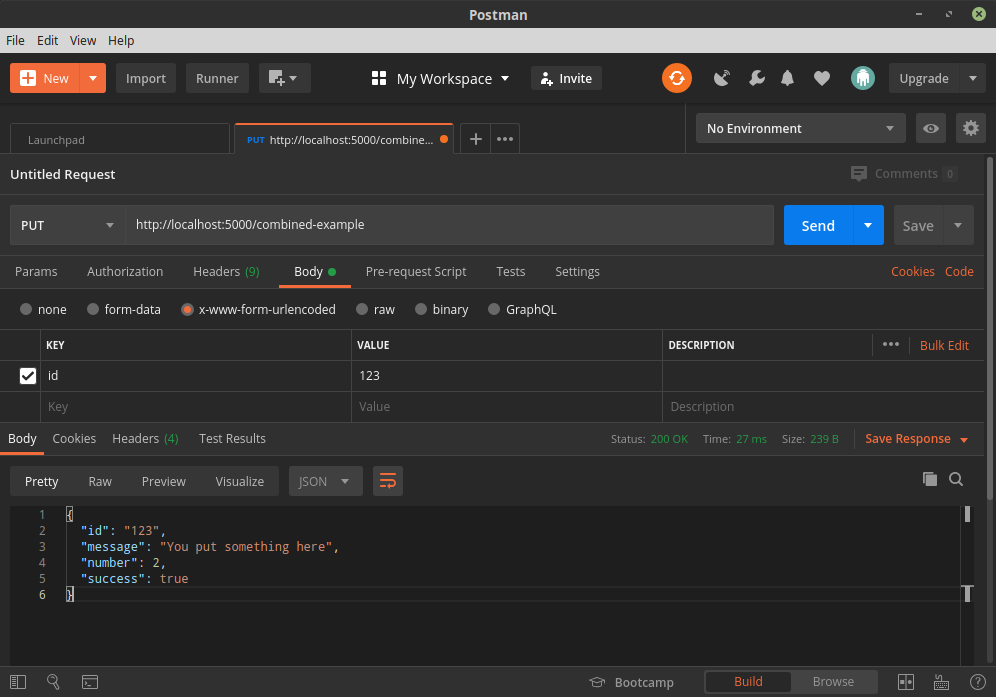The height and width of the screenshot is (697, 996).
Task: Expand the Upgrade dropdown arrow
Action: coord(972,78)
